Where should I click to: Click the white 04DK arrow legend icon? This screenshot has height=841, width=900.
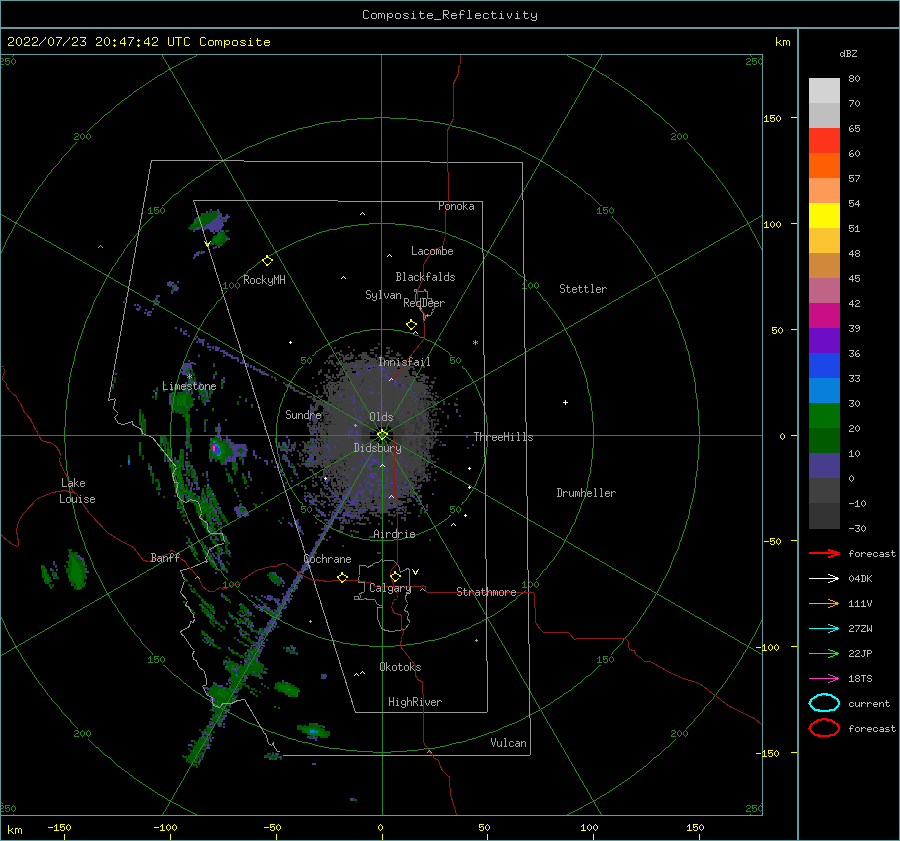[824, 578]
